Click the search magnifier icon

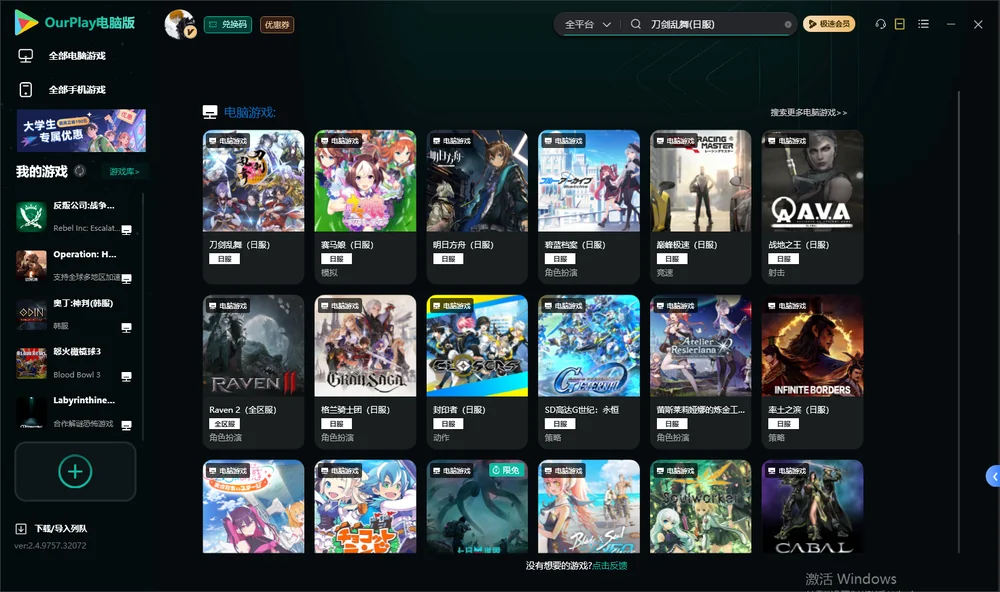(636, 24)
